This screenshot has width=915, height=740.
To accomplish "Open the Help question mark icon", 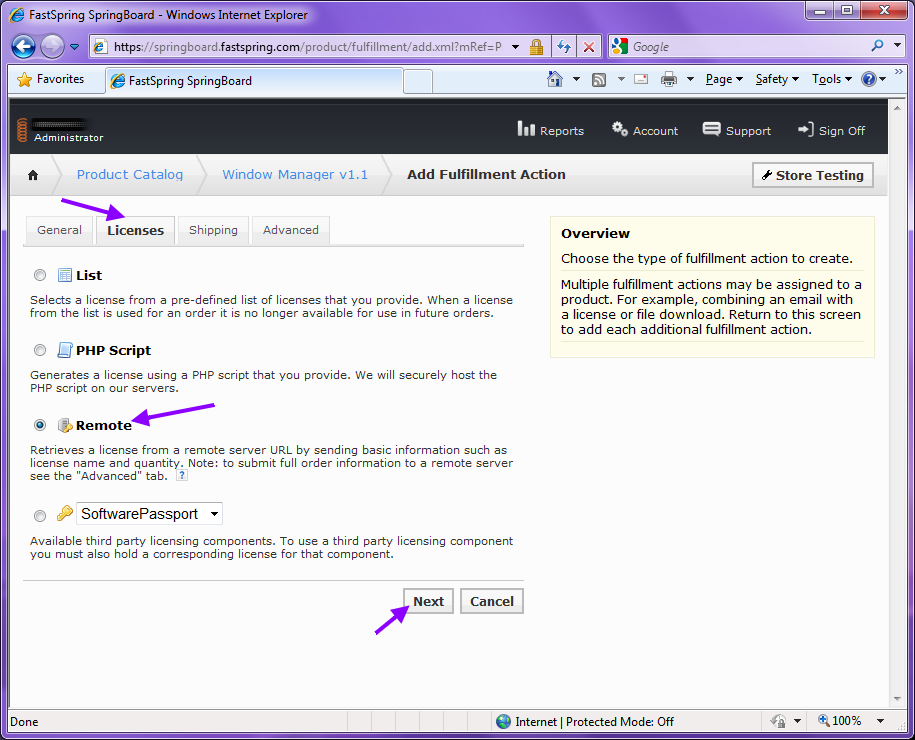I will (869, 79).
